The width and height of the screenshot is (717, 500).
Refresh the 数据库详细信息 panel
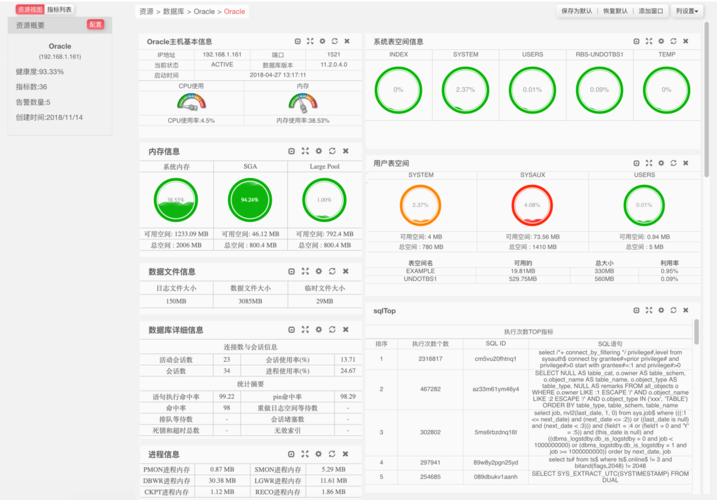click(332, 329)
